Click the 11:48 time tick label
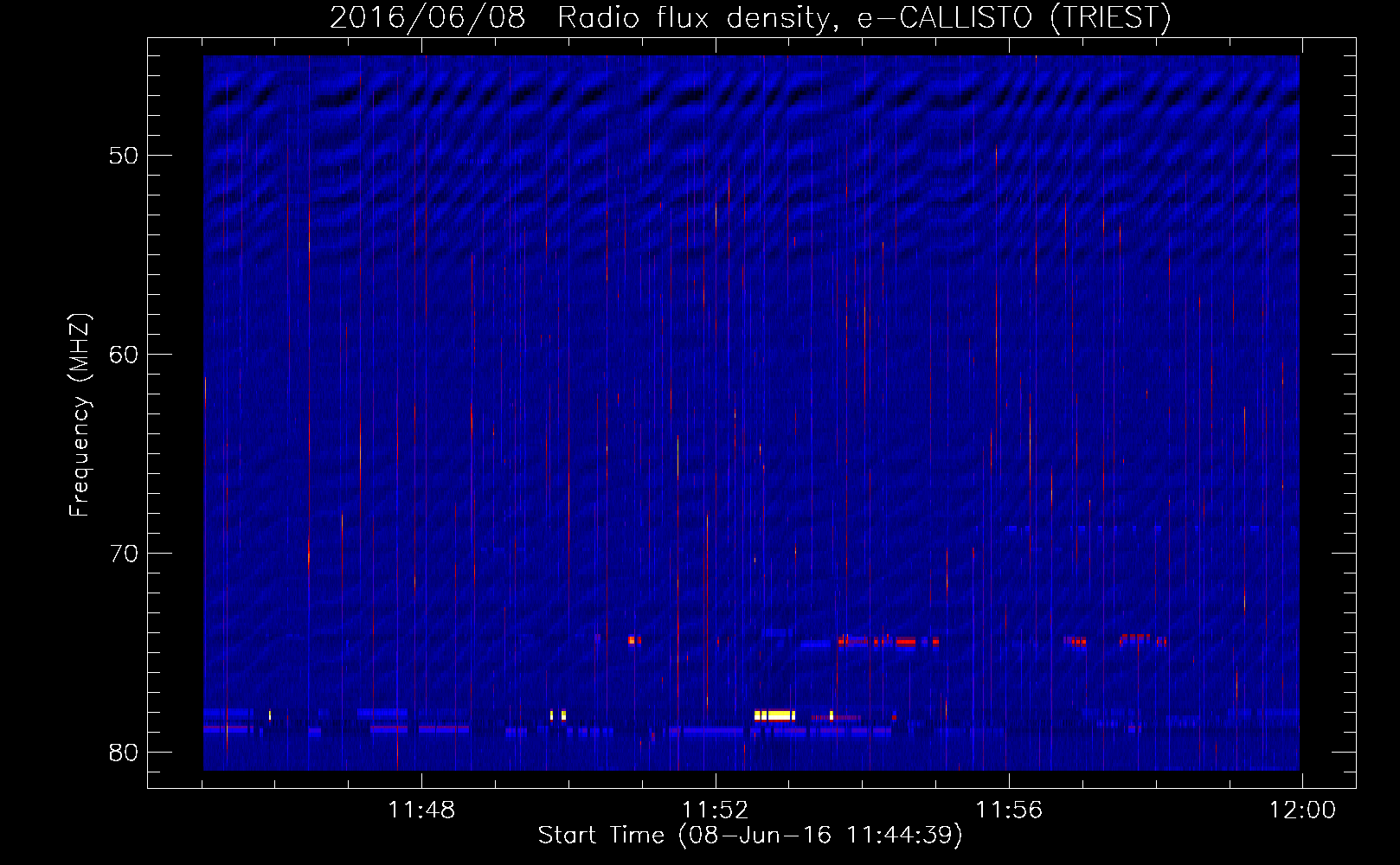1400x865 pixels. click(x=421, y=811)
